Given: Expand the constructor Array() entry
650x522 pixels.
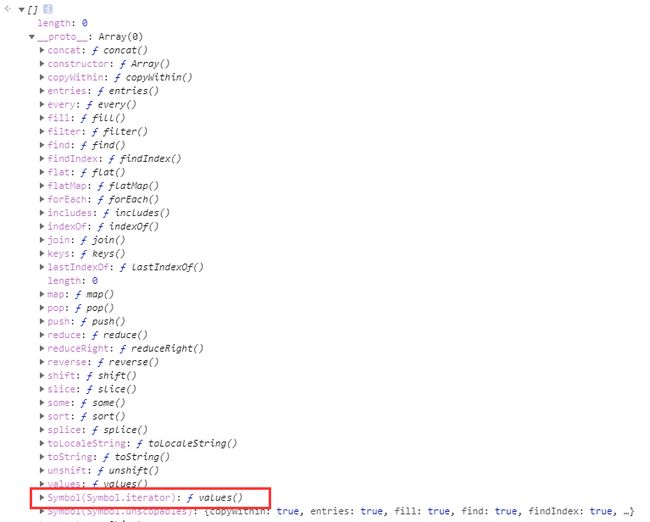Looking at the screenshot, I should click(42, 64).
